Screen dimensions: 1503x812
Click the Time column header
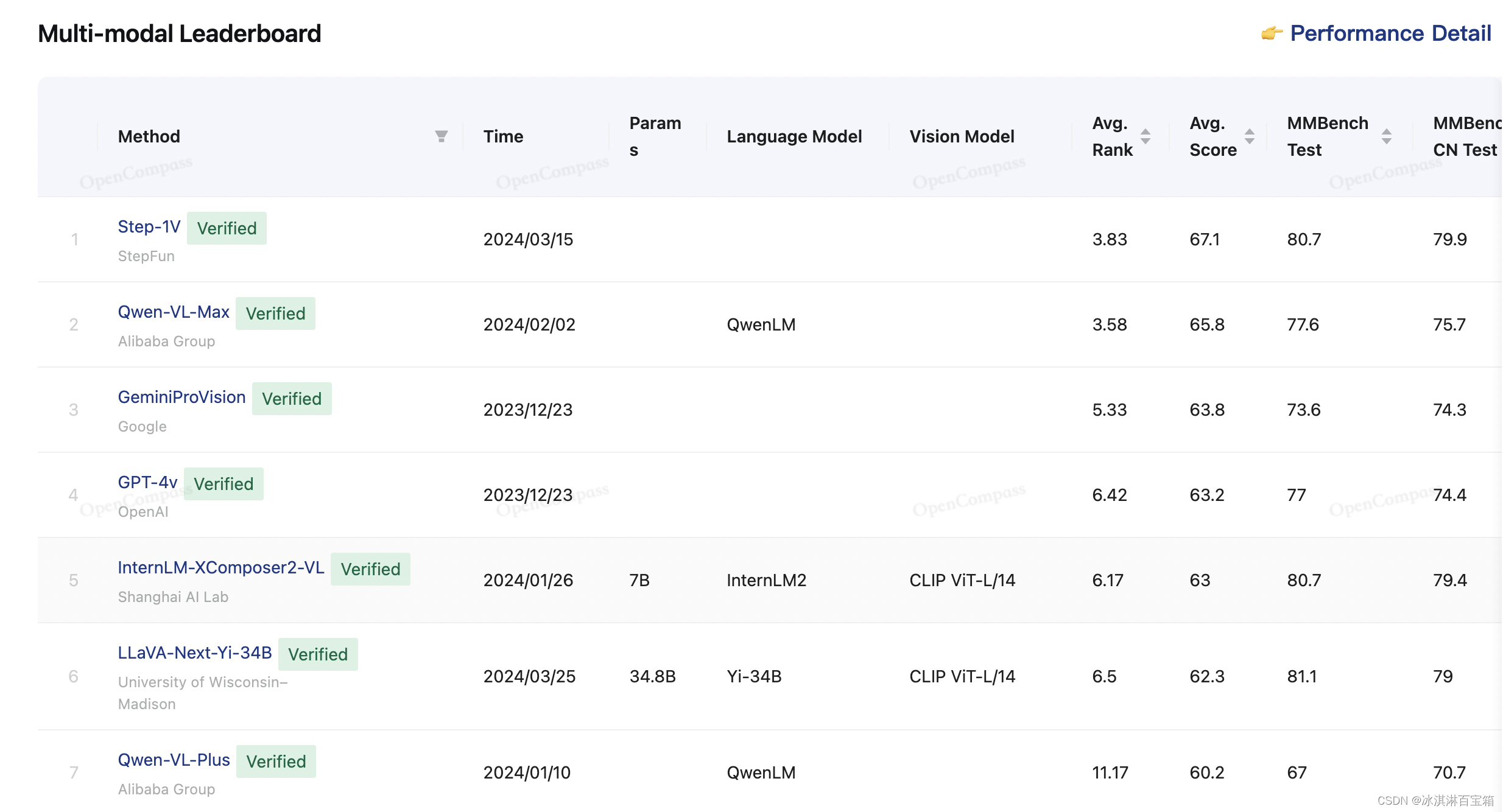[503, 136]
